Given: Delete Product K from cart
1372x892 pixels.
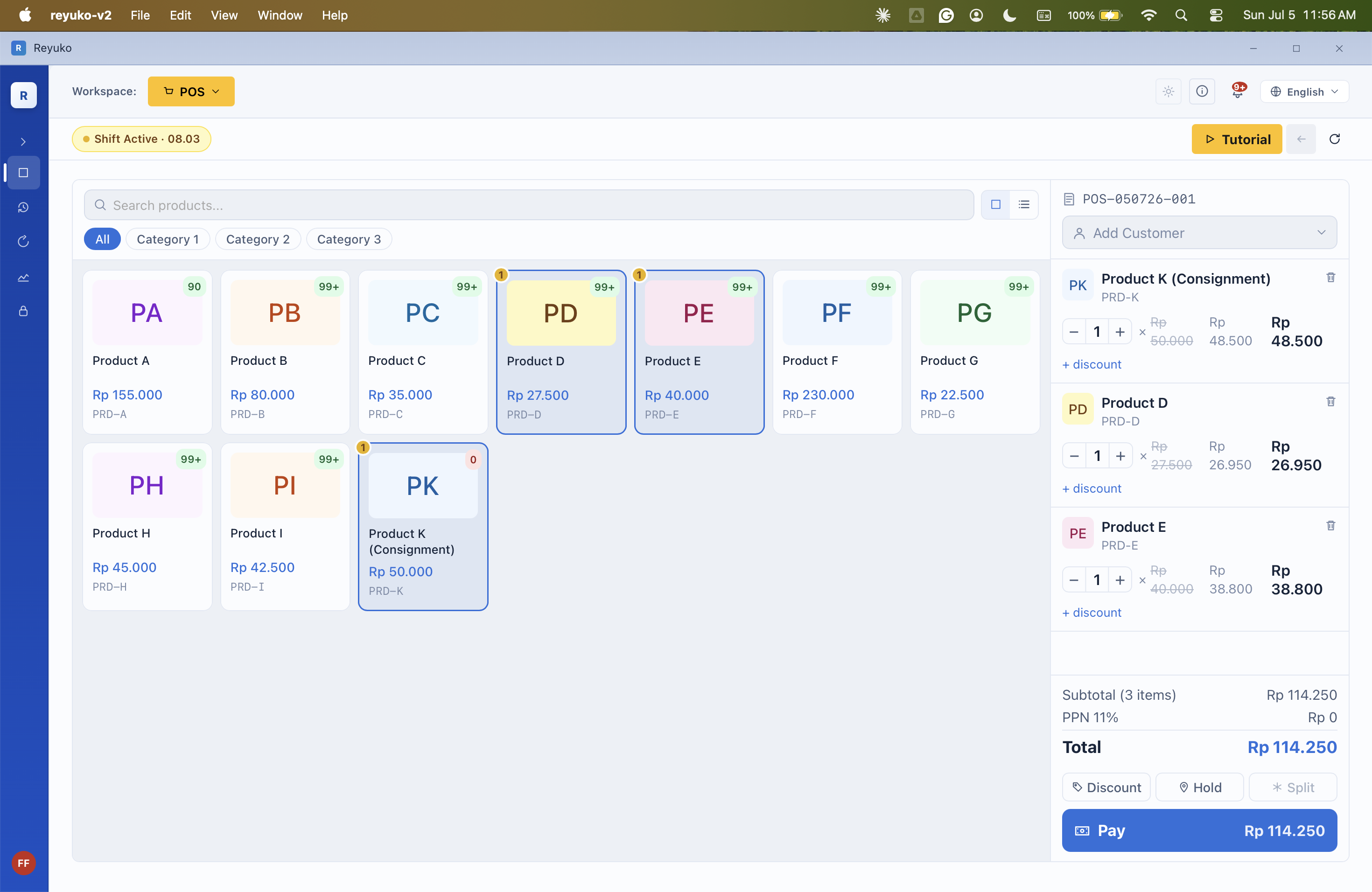Looking at the screenshot, I should (x=1330, y=277).
